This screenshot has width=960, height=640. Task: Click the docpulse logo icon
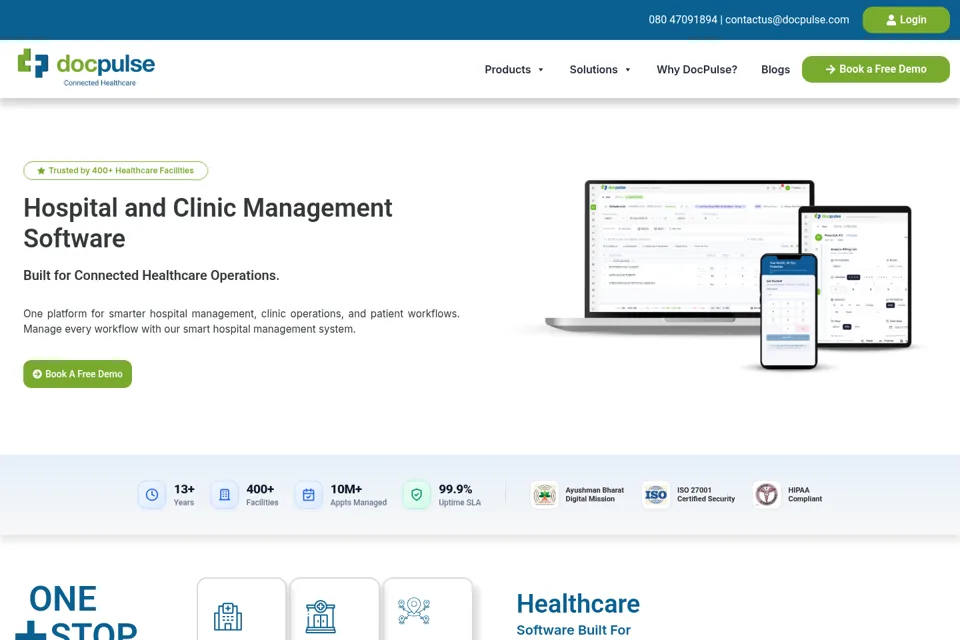[33, 63]
